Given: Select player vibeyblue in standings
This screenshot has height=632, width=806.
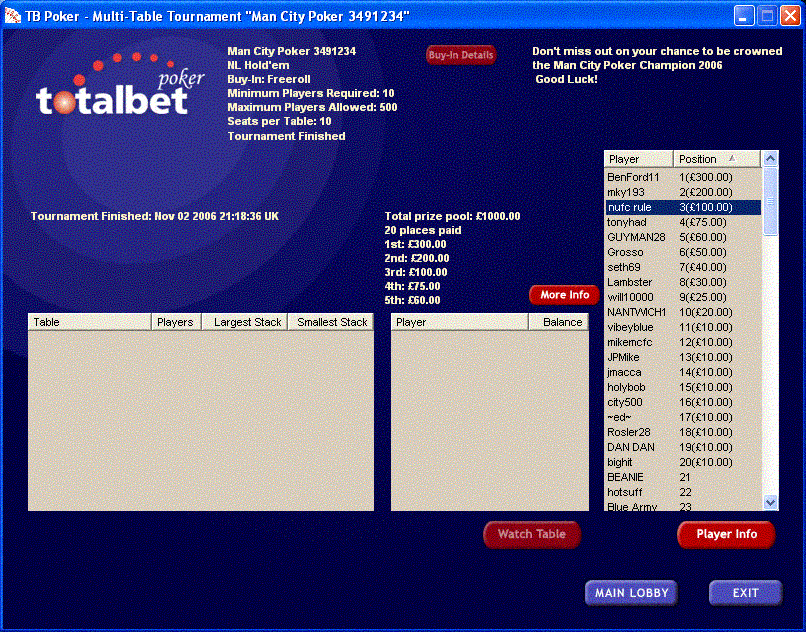Looking at the screenshot, I should tap(630, 327).
